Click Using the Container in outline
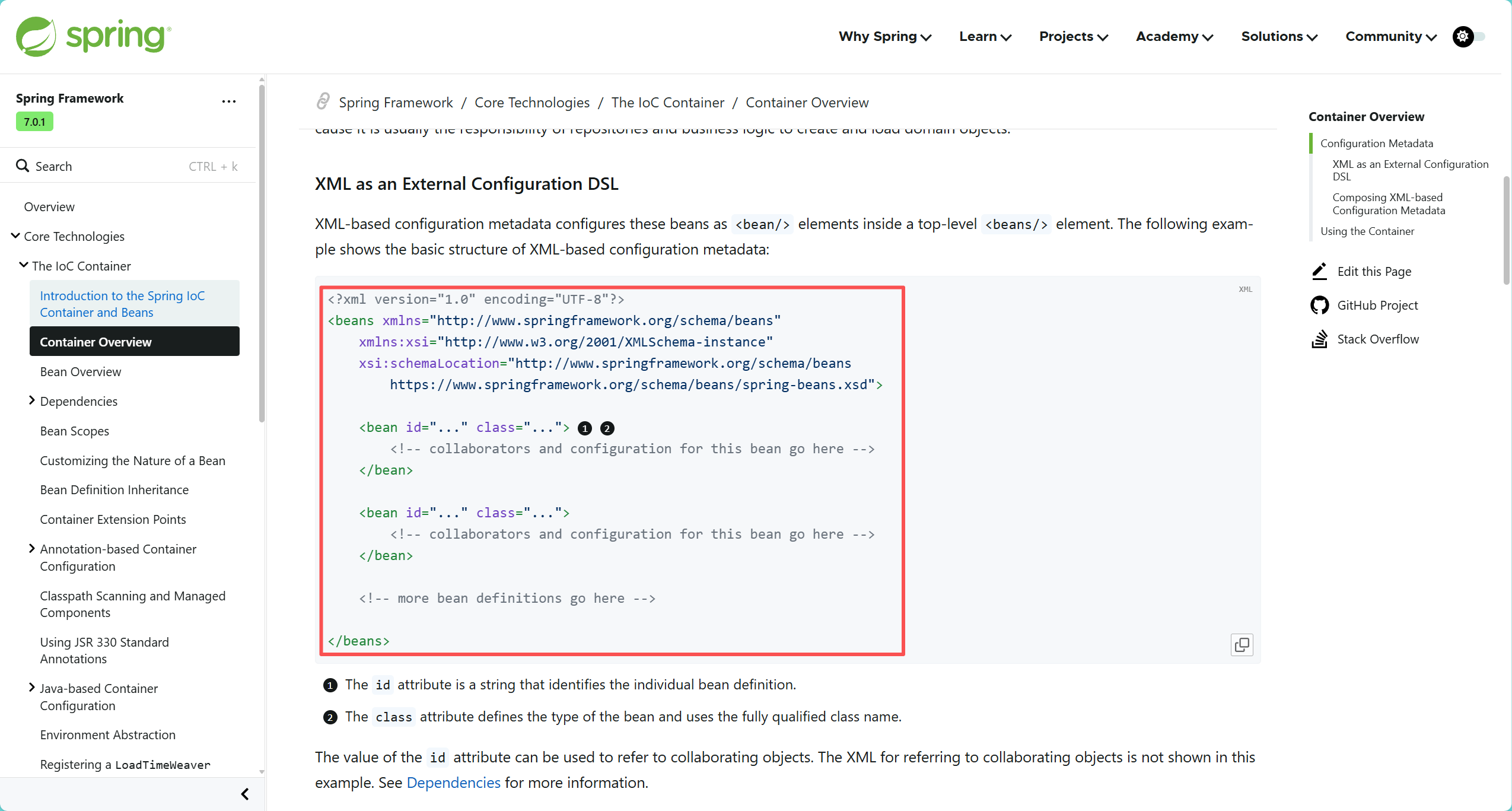 click(1367, 231)
